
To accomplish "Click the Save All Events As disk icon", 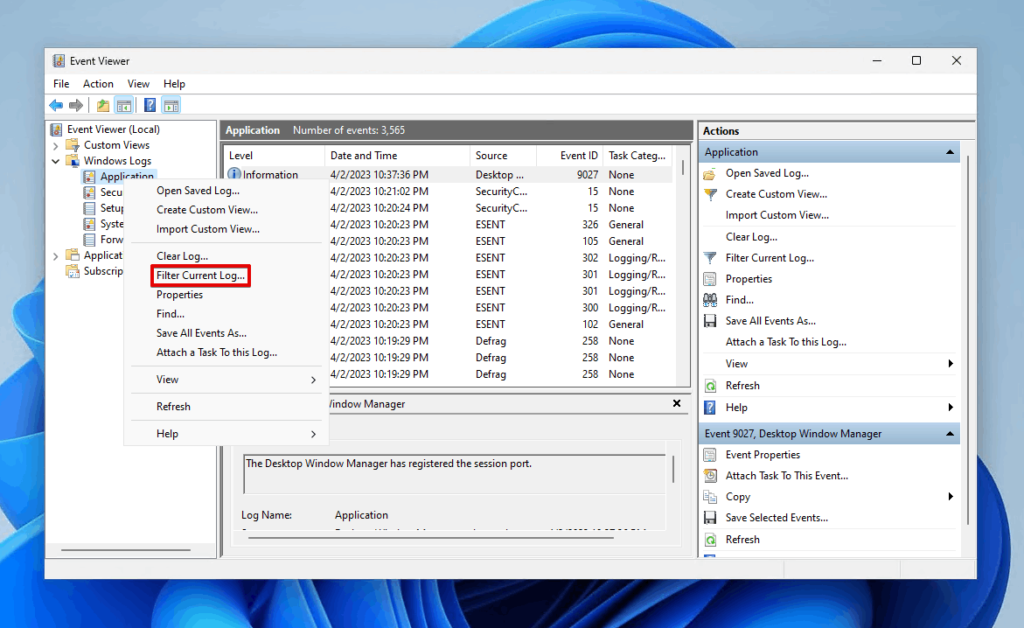I will [711, 320].
